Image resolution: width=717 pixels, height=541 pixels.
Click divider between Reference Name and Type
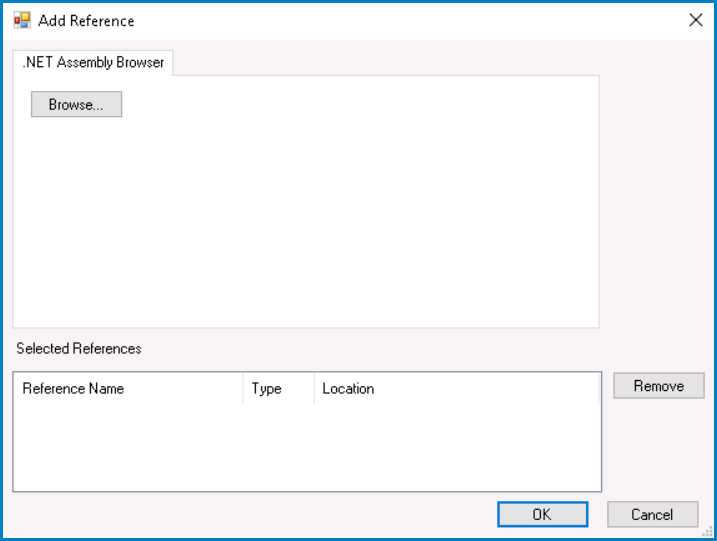coord(243,389)
